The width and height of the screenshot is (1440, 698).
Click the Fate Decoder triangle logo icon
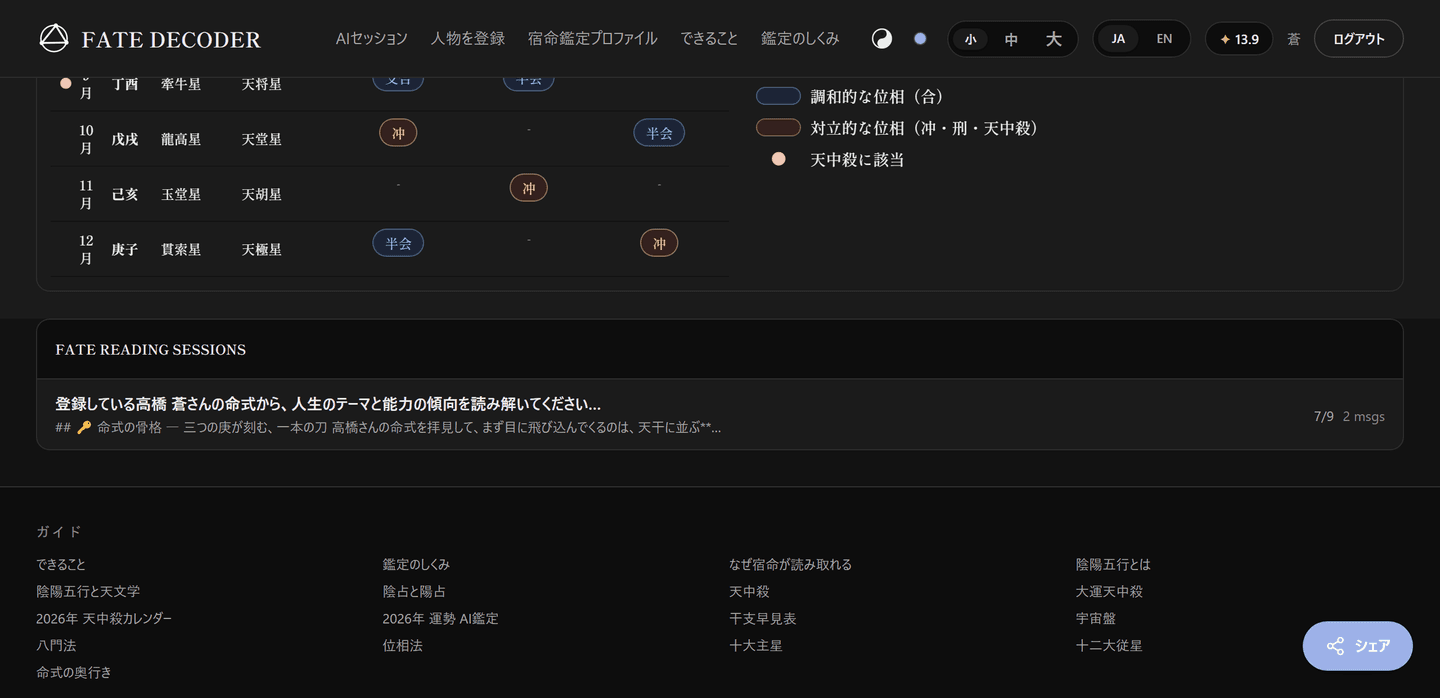54,39
